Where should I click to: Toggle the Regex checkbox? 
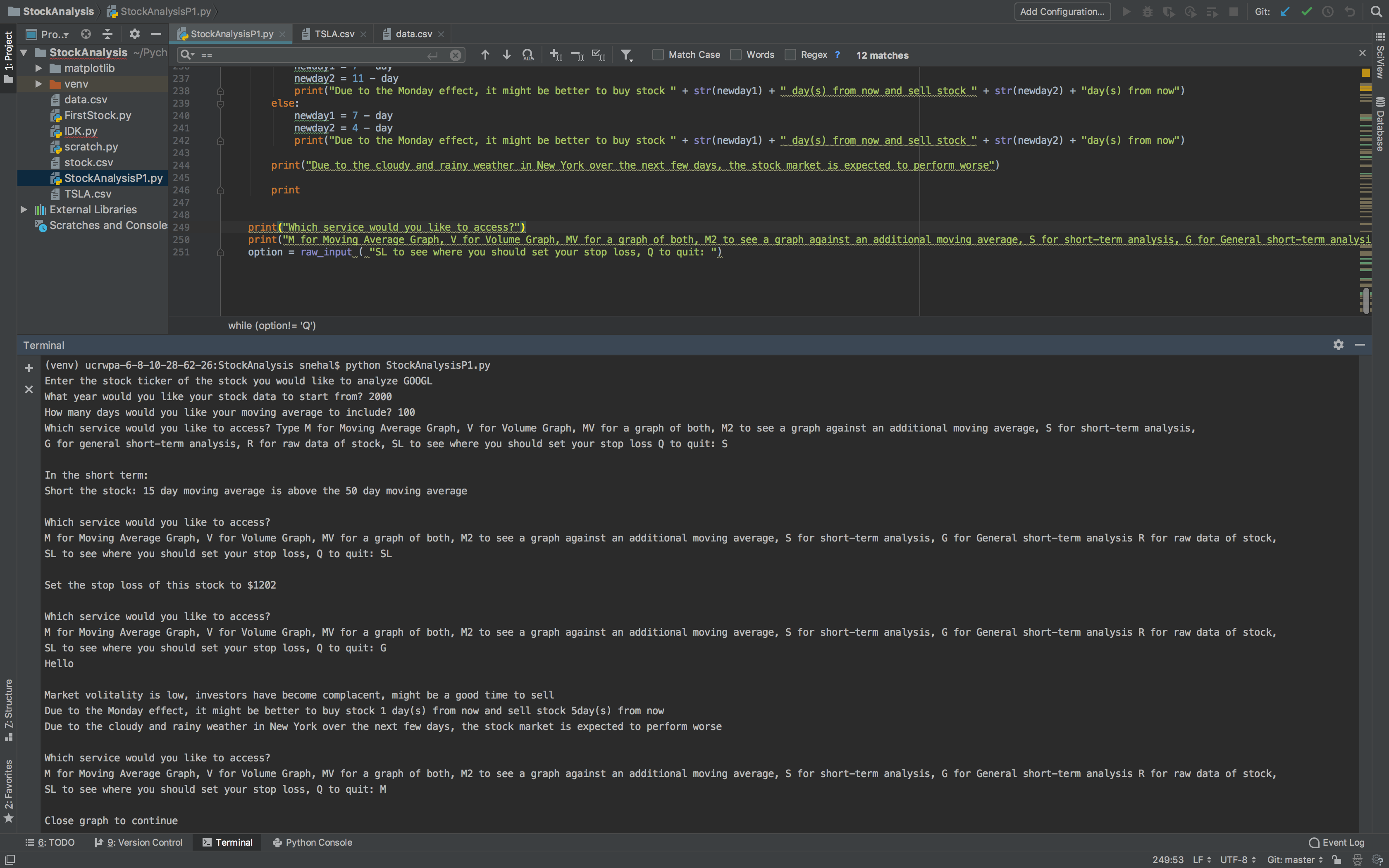tap(790, 55)
